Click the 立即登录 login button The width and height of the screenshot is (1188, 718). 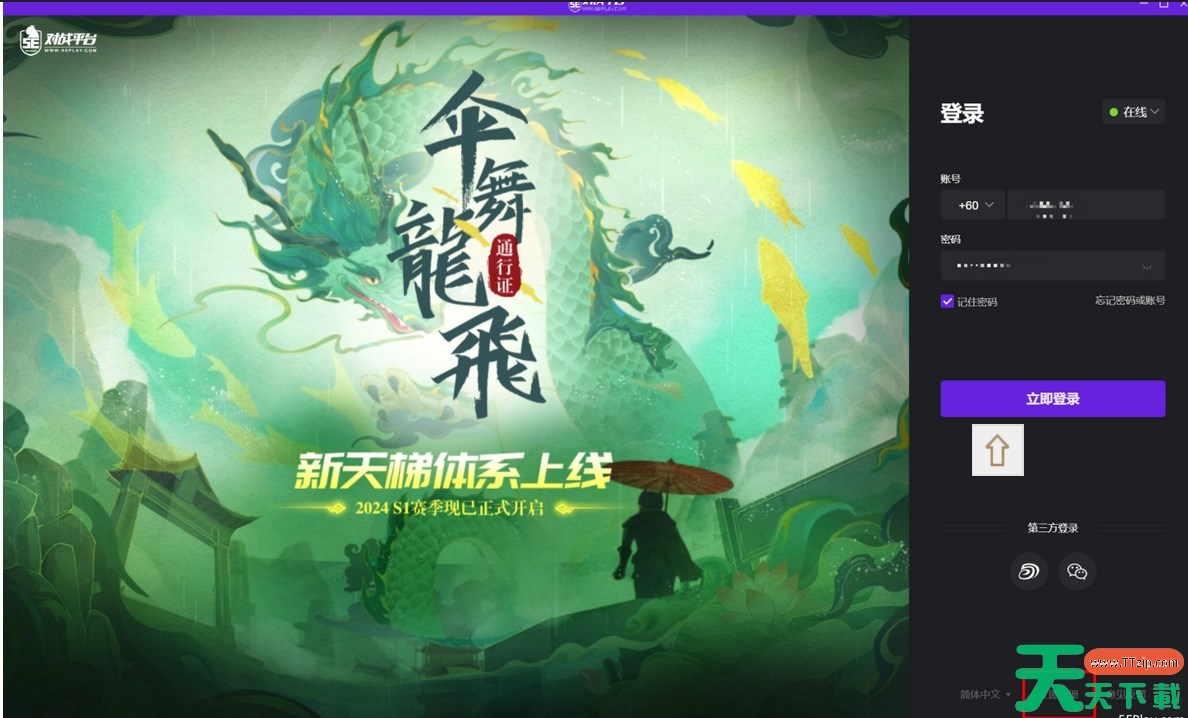coord(1052,398)
